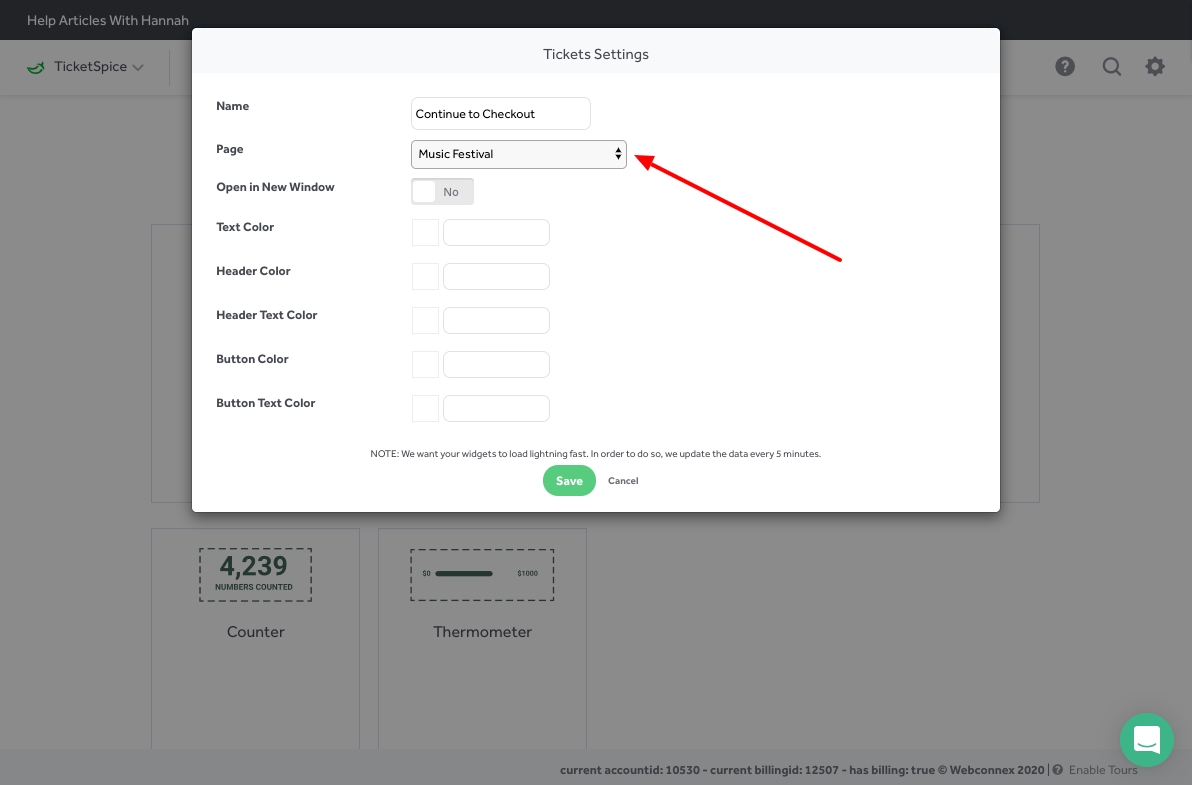
Task: Pick the Header Color swatch
Action: pyautogui.click(x=426, y=277)
